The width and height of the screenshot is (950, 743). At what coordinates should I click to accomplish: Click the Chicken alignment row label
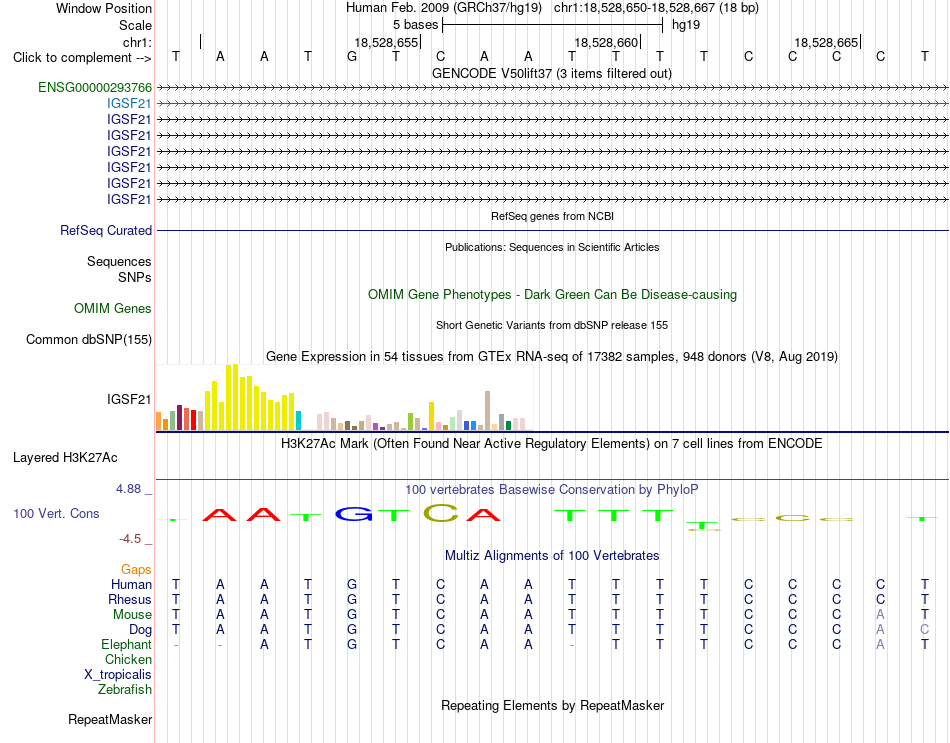pos(128,659)
